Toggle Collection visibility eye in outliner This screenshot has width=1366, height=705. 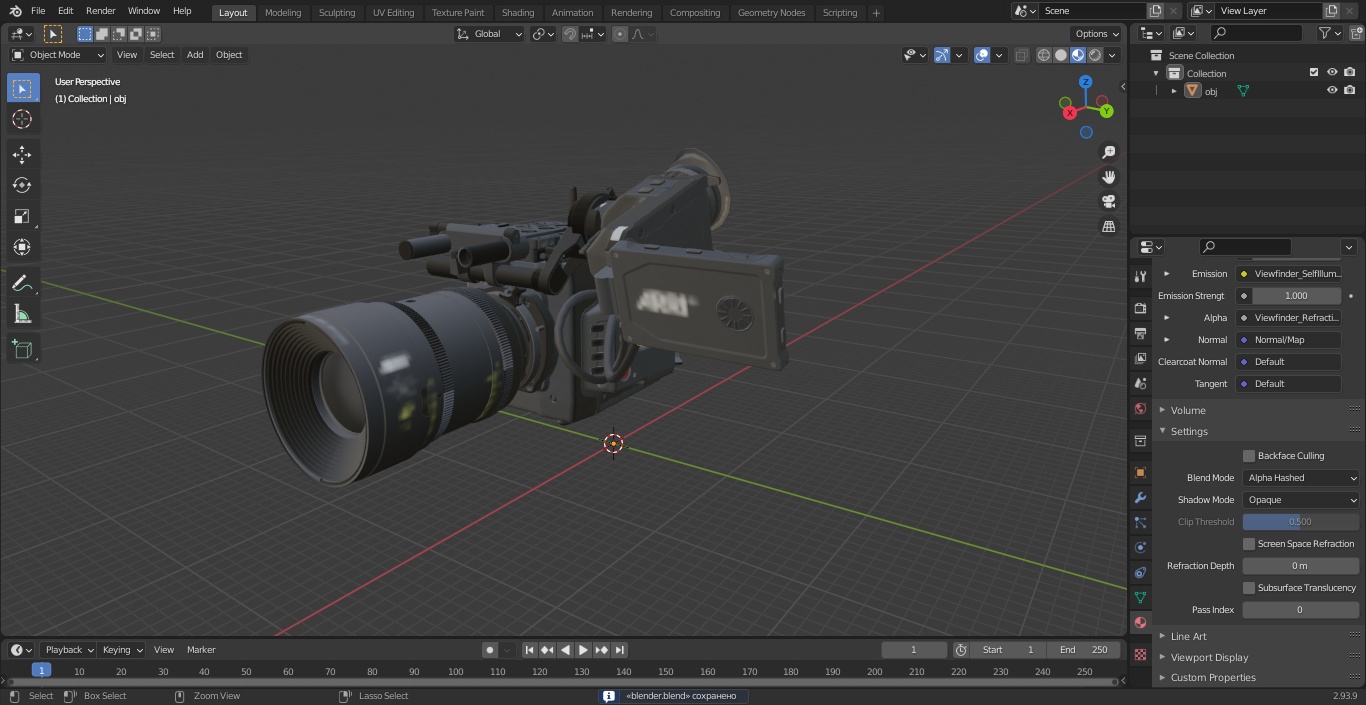coord(1332,72)
